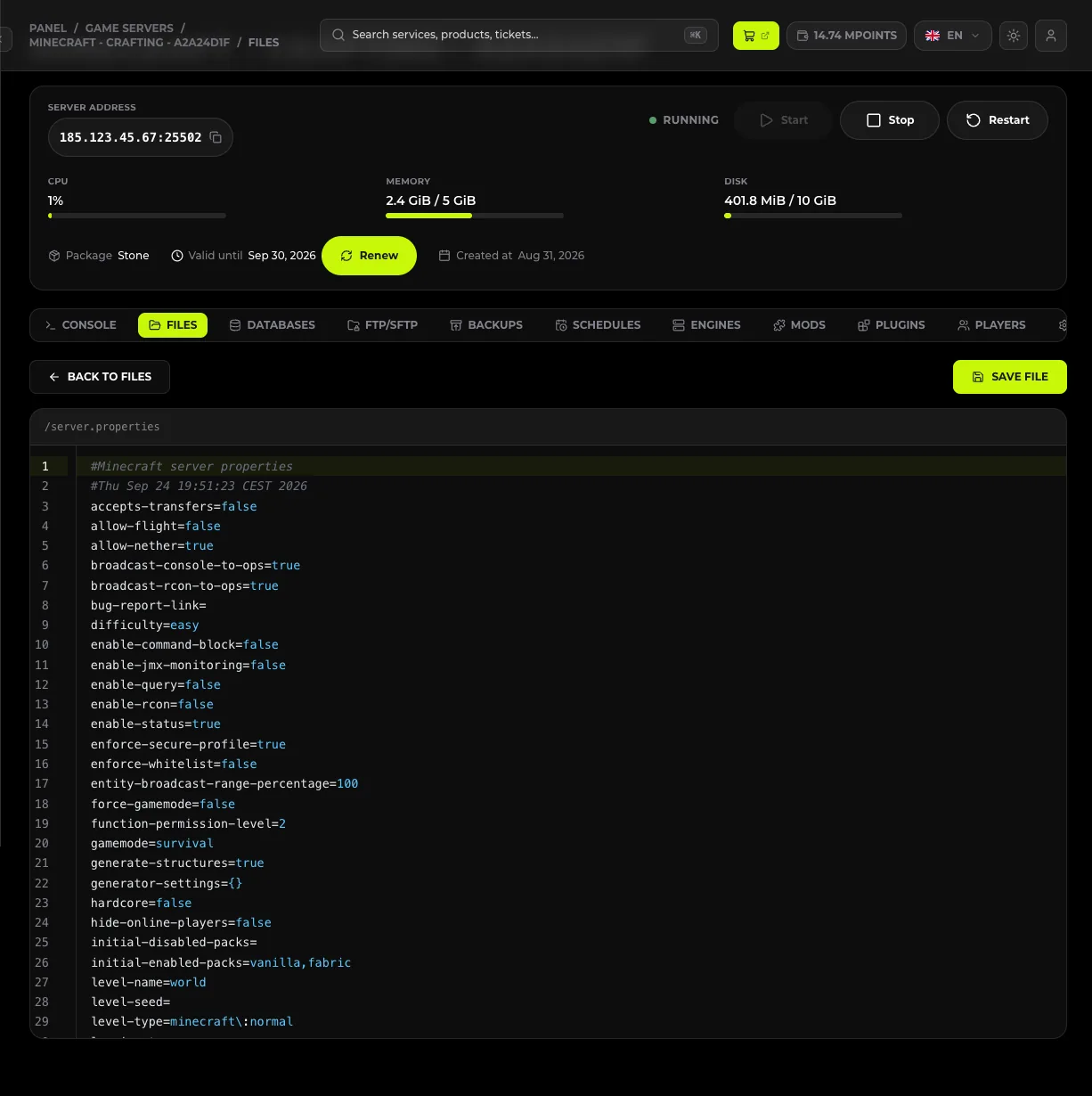This screenshot has height=1096, width=1092.
Task: Select the FILES tab
Action: point(173,325)
